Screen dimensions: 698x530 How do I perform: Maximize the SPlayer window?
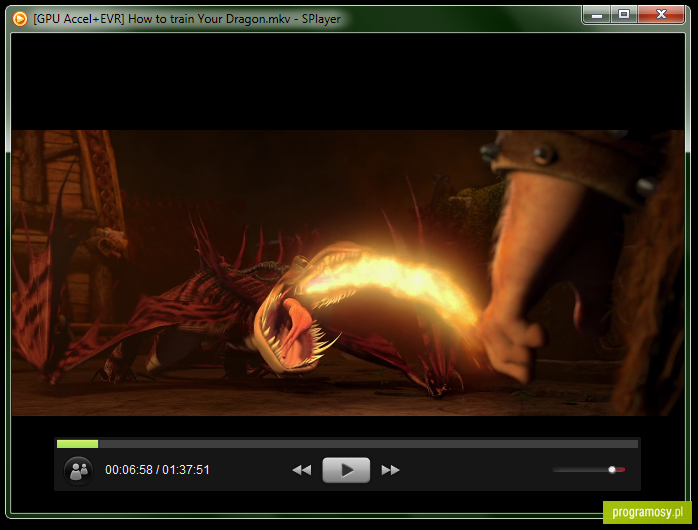click(624, 15)
